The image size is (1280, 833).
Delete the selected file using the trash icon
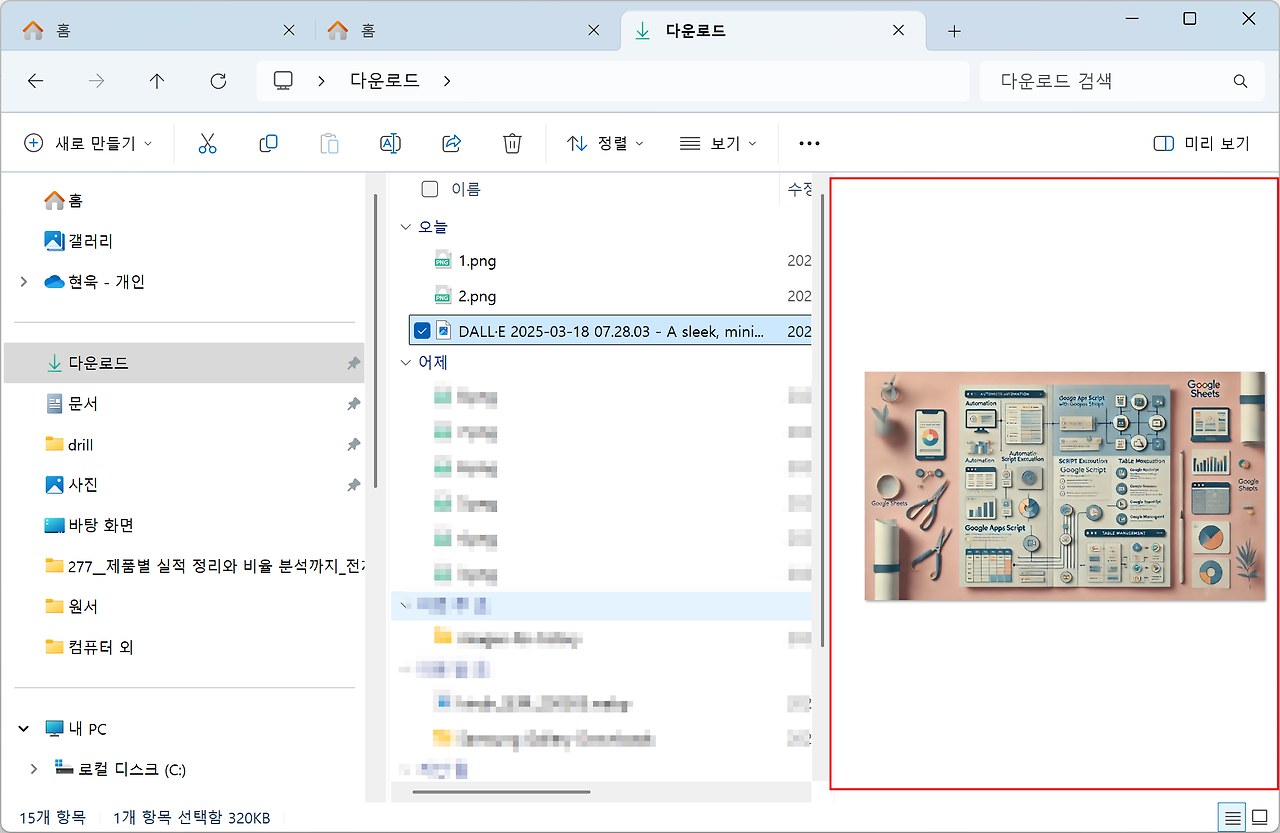tap(512, 143)
